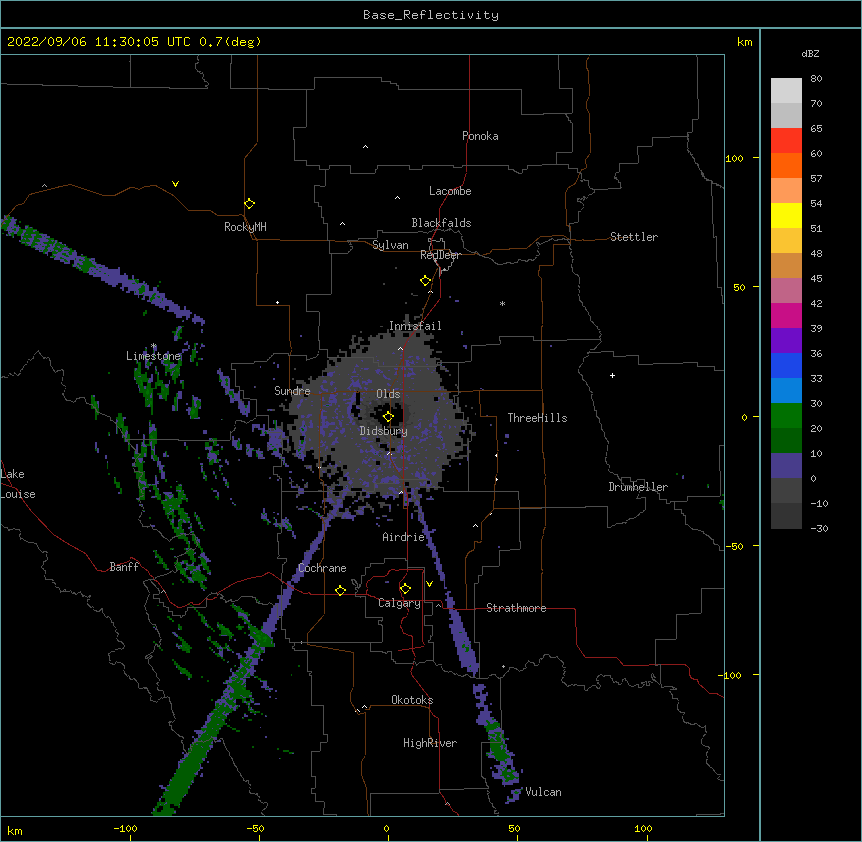The height and width of the screenshot is (842, 862).
Task: Click the Lacombe city label
Action: pyautogui.click(x=450, y=191)
